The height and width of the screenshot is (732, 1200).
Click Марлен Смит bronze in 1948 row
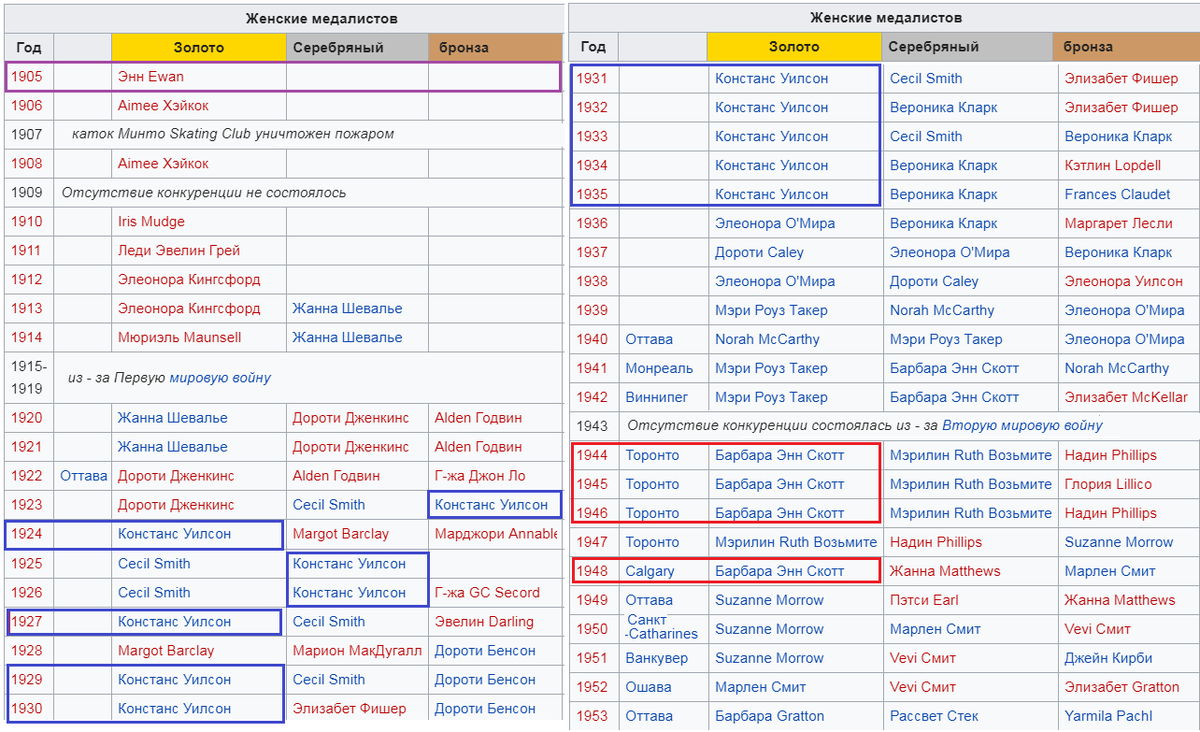[1110, 571]
